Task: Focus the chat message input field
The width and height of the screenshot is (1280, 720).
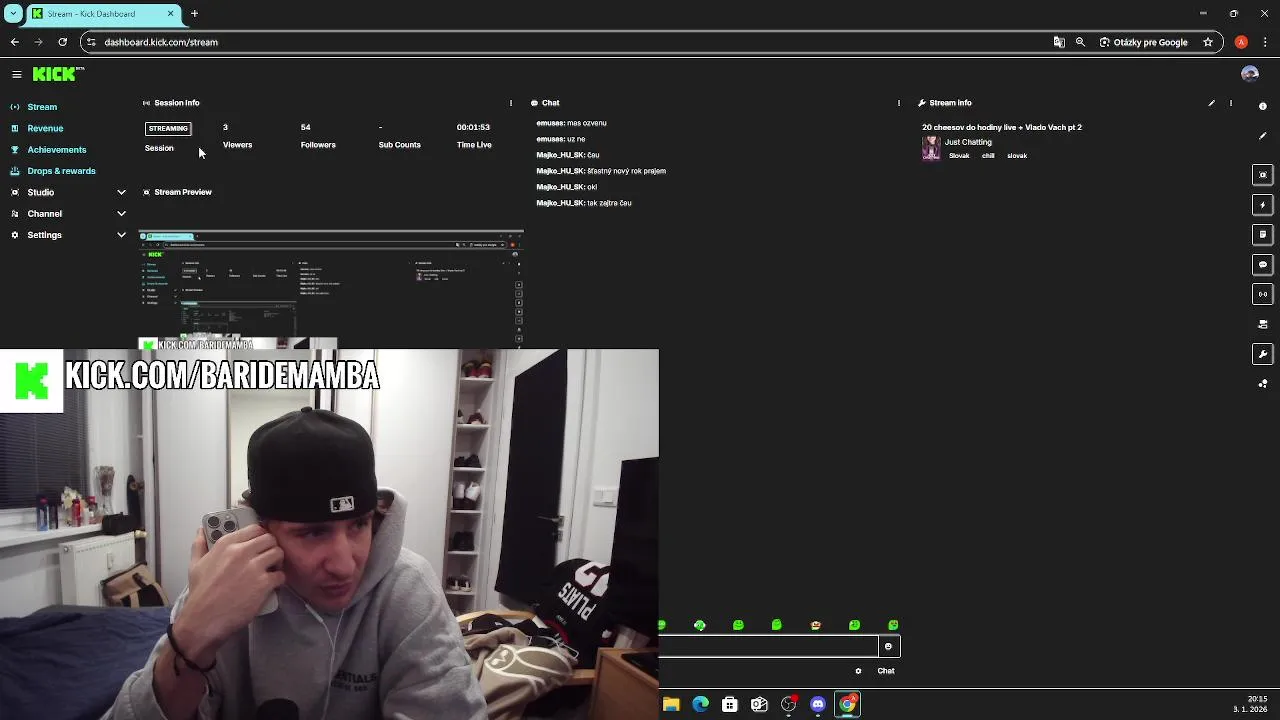Action: (768, 647)
